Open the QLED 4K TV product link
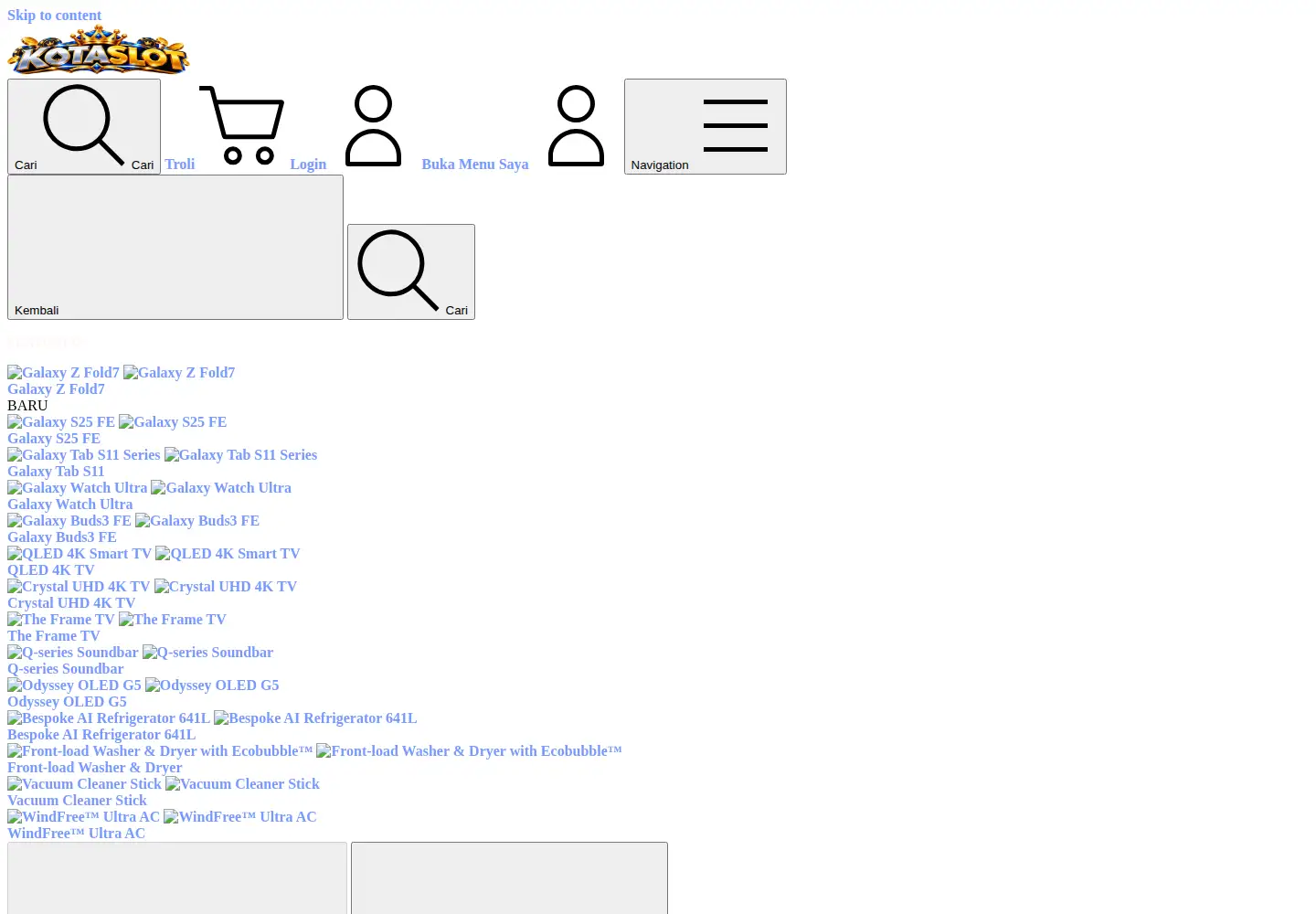Image resolution: width=1316 pixels, height=914 pixels. pyautogui.click(x=51, y=570)
